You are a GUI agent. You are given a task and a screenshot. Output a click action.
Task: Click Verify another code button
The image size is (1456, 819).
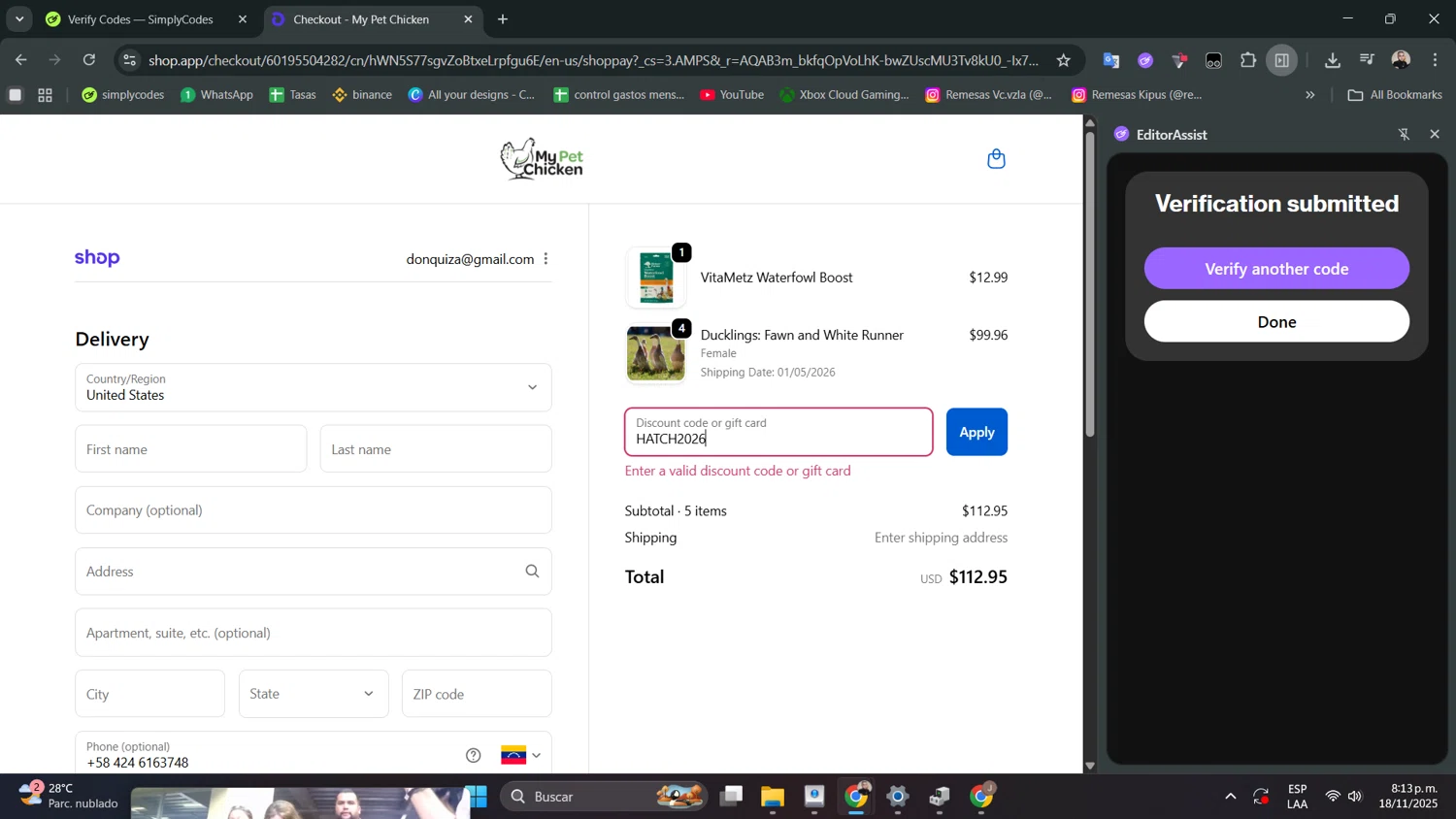pyautogui.click(x=1276, y=269)
